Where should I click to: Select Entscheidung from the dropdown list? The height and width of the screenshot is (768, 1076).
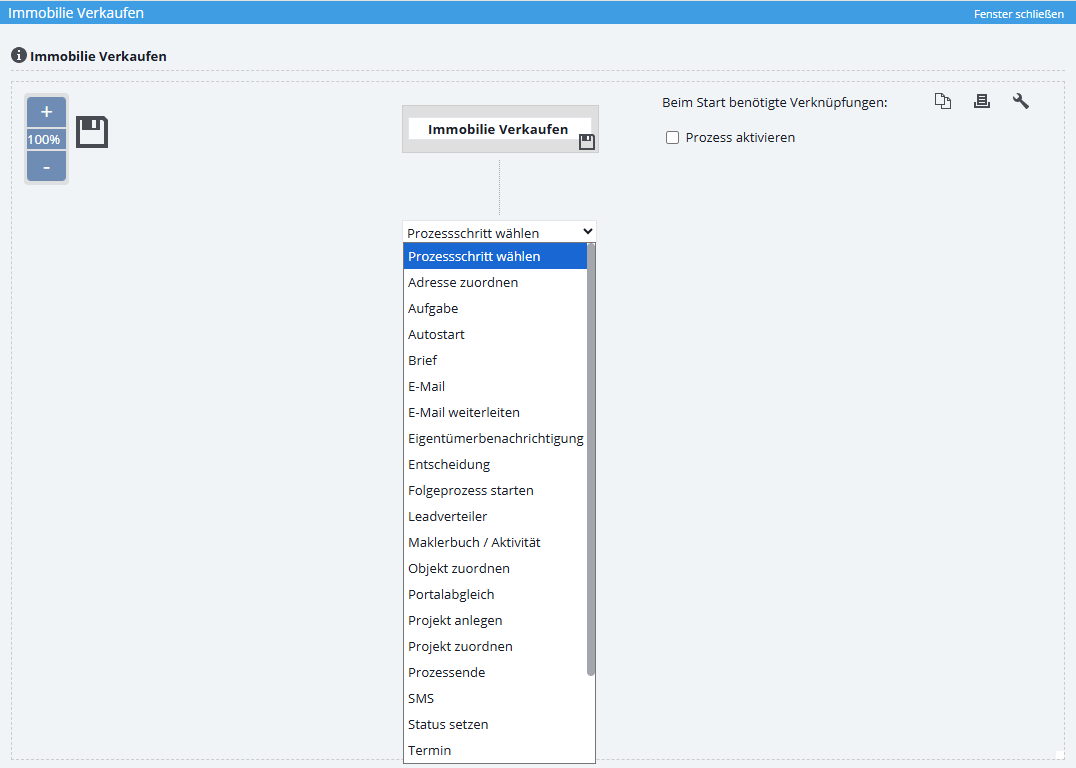[x=449, y=465]
